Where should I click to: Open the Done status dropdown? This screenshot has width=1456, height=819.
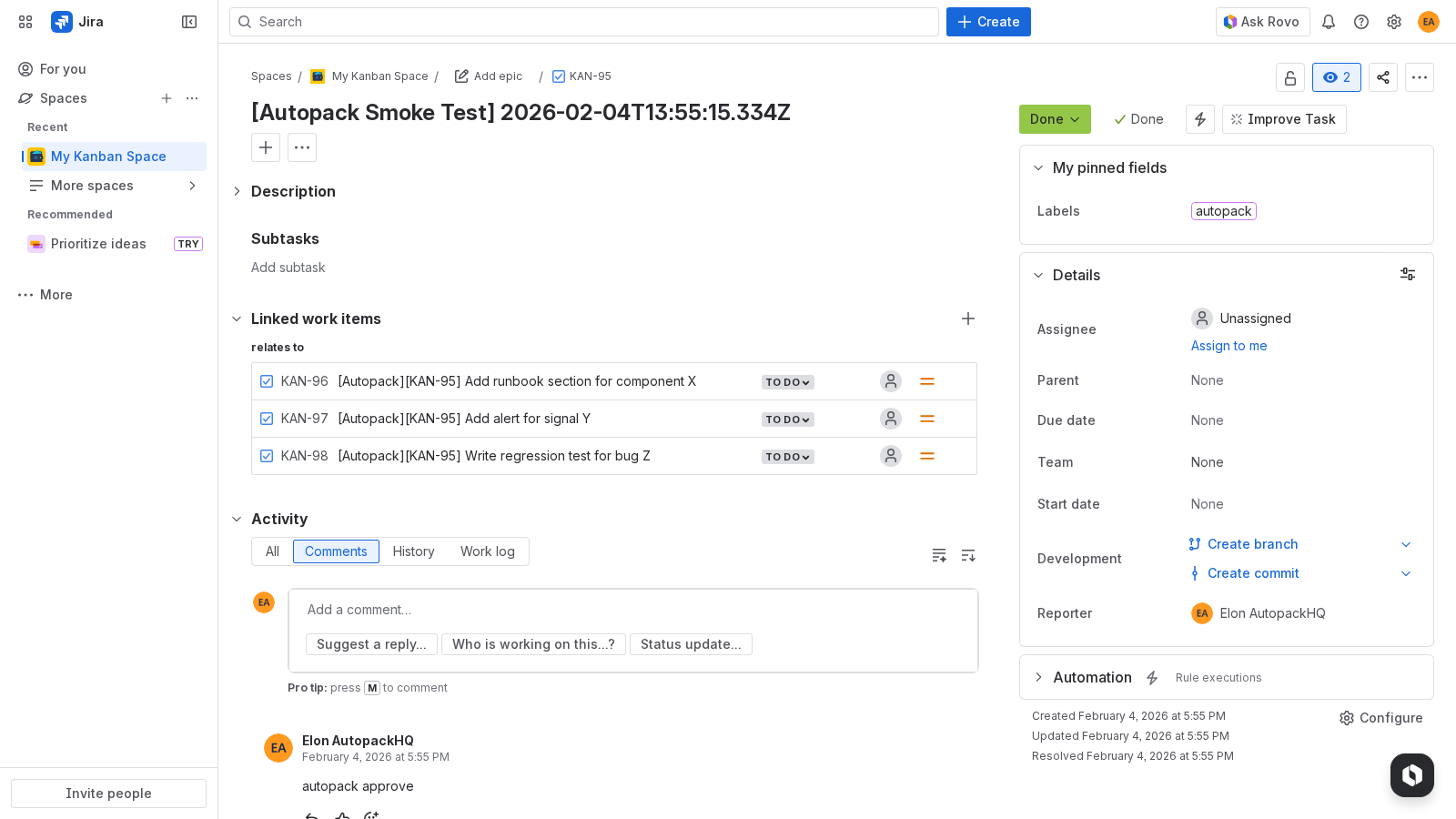point(1055,119)
